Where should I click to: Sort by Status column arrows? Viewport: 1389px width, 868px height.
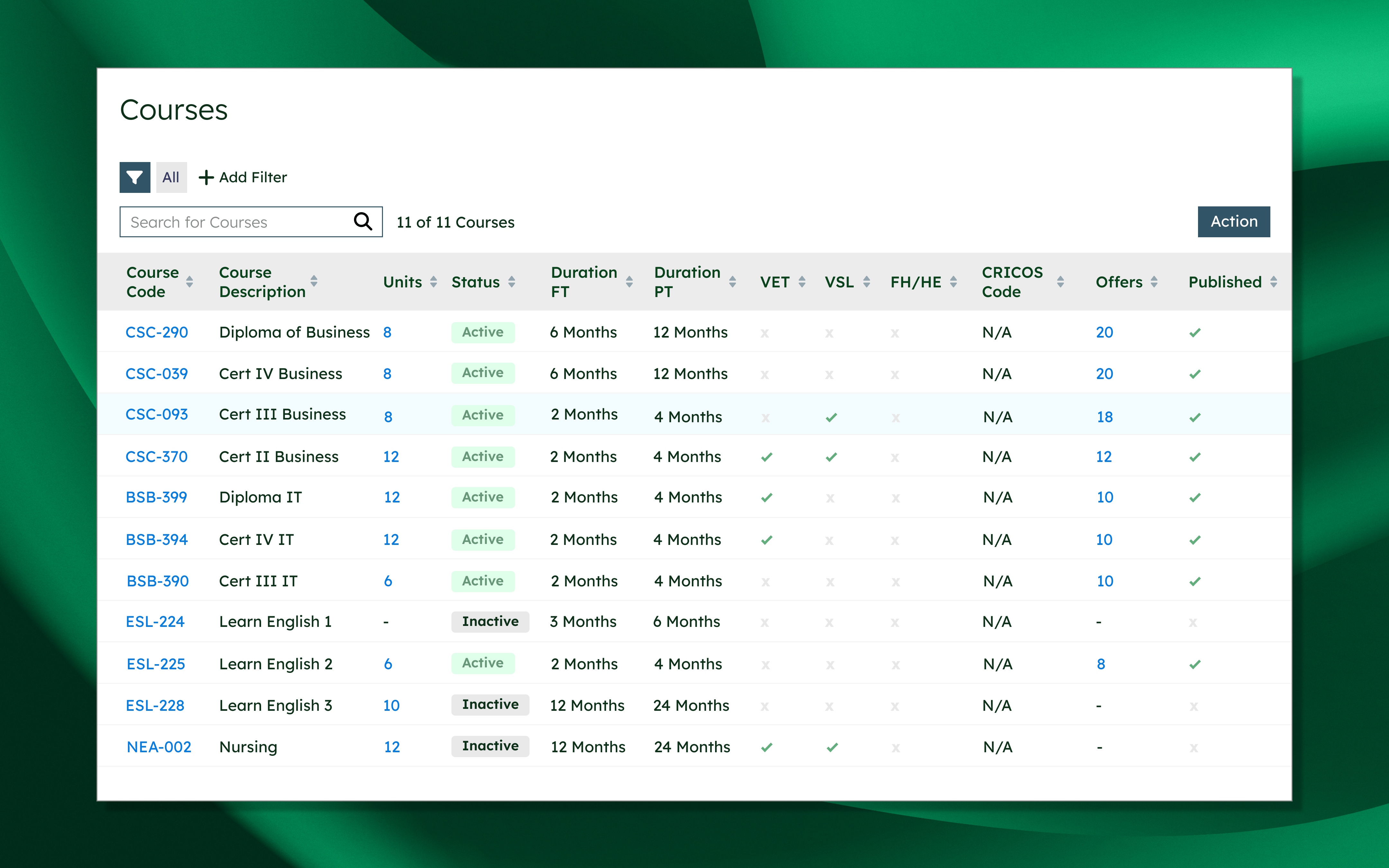pos(512,282)
